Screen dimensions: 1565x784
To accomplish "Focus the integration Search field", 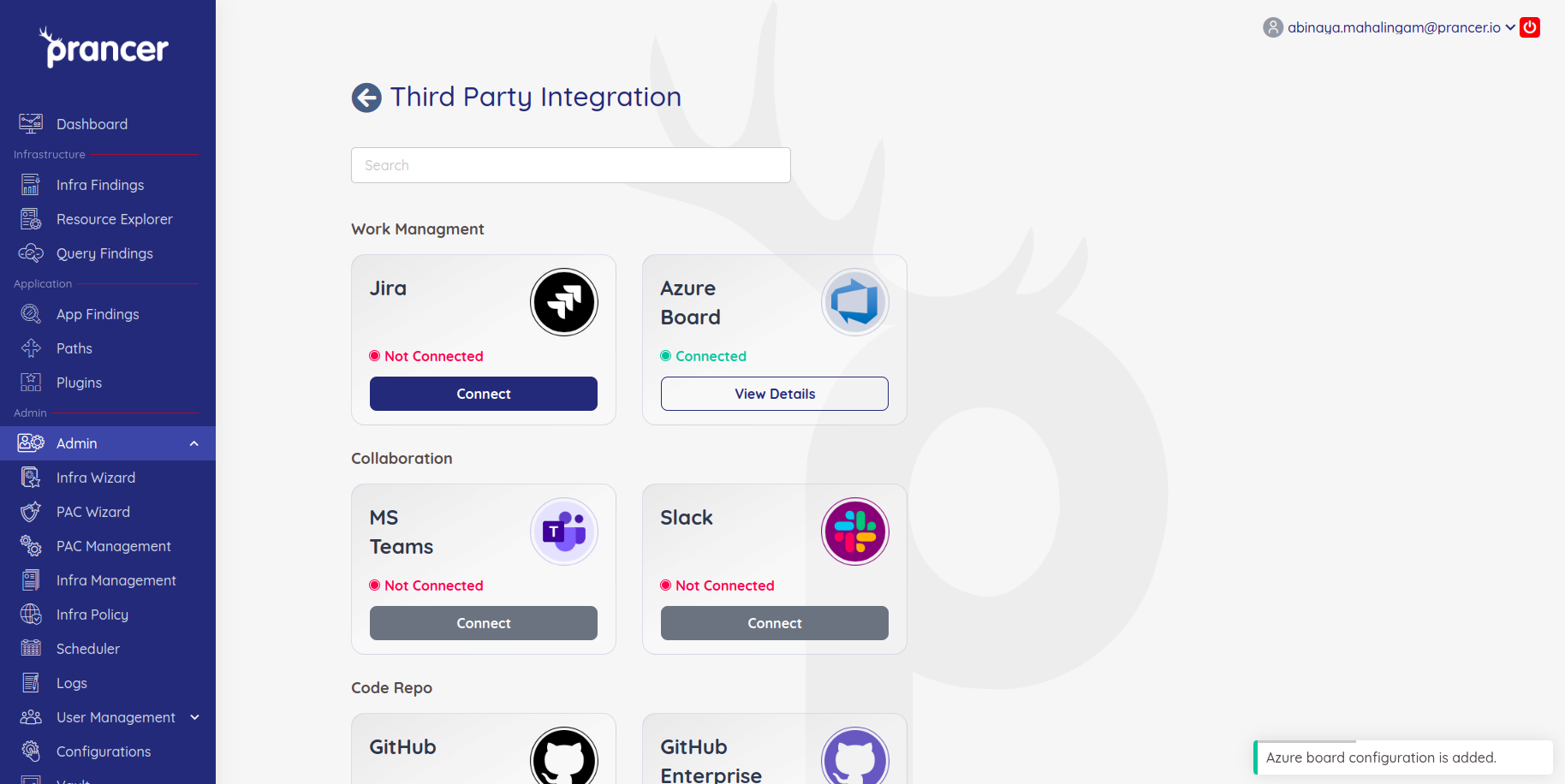I will click(x=571, y=165).
